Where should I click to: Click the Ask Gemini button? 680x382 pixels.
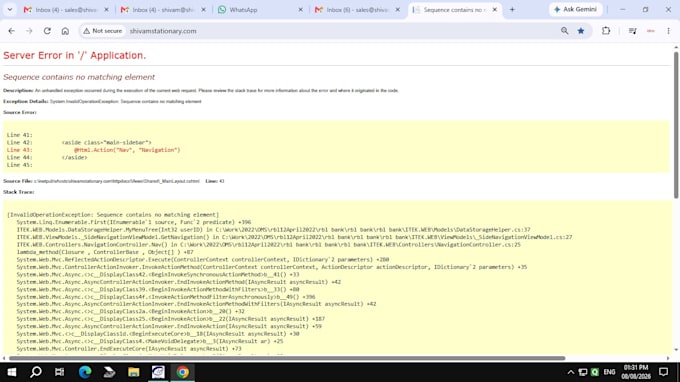coord(575,9)
